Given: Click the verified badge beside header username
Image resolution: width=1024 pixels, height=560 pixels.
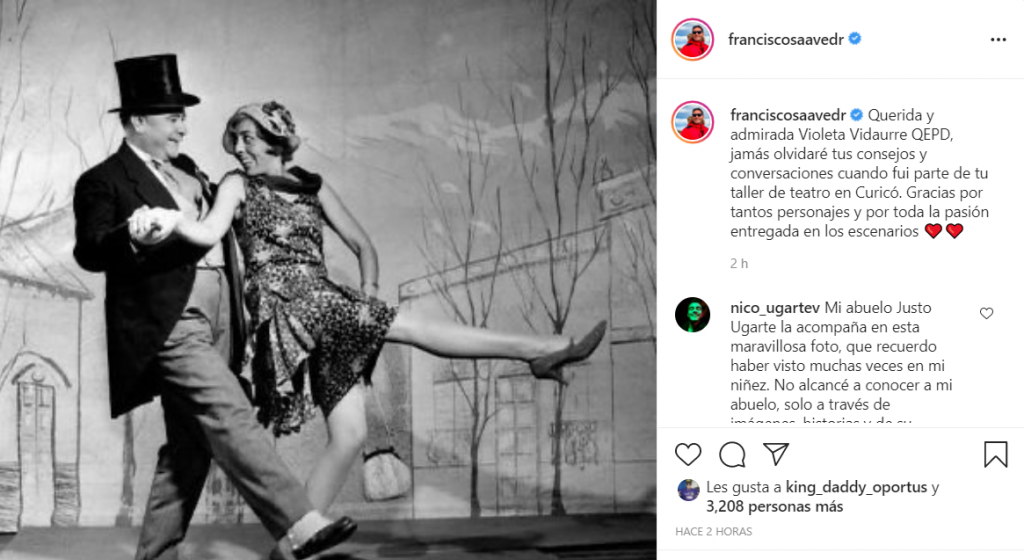Looking at the screenshot, I should [x=854, y=39].
